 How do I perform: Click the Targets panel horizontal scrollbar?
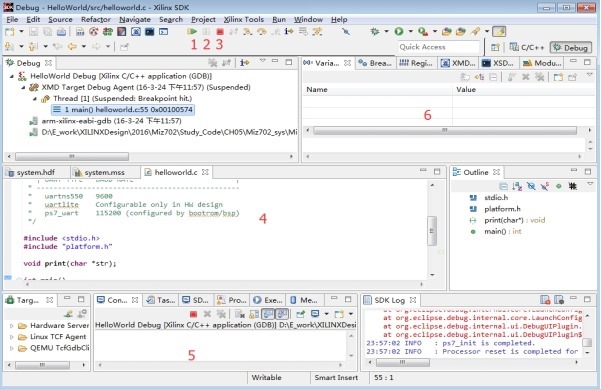(x=42, y=365)
